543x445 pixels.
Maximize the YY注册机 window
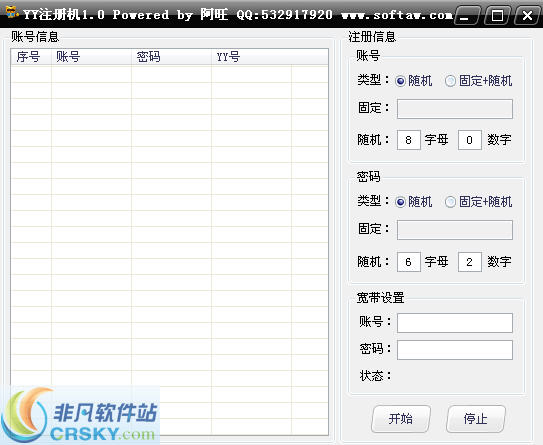498,16
